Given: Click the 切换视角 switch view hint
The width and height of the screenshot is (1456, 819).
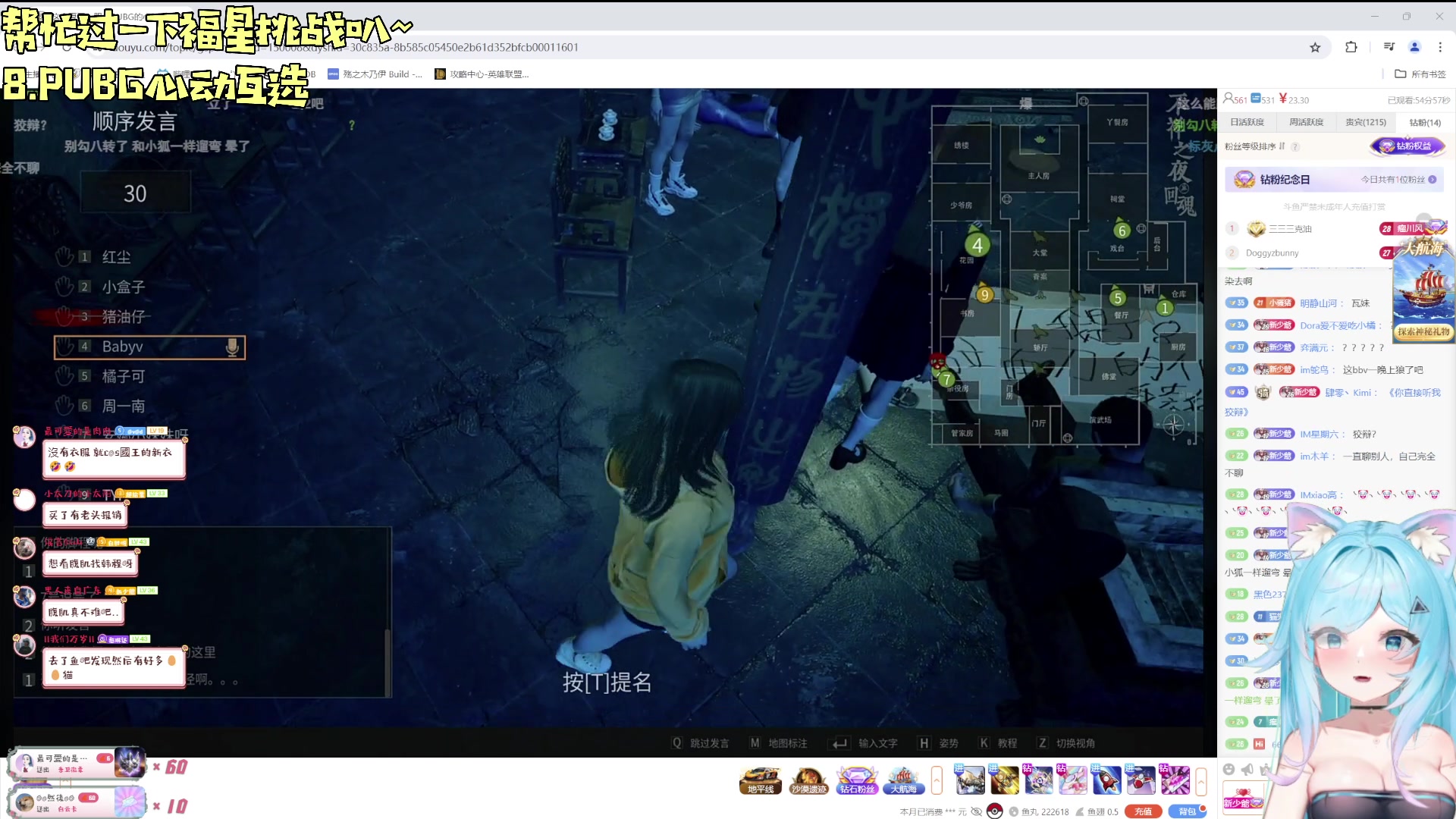Looking at the screenshot, I should pos(1066,743).
